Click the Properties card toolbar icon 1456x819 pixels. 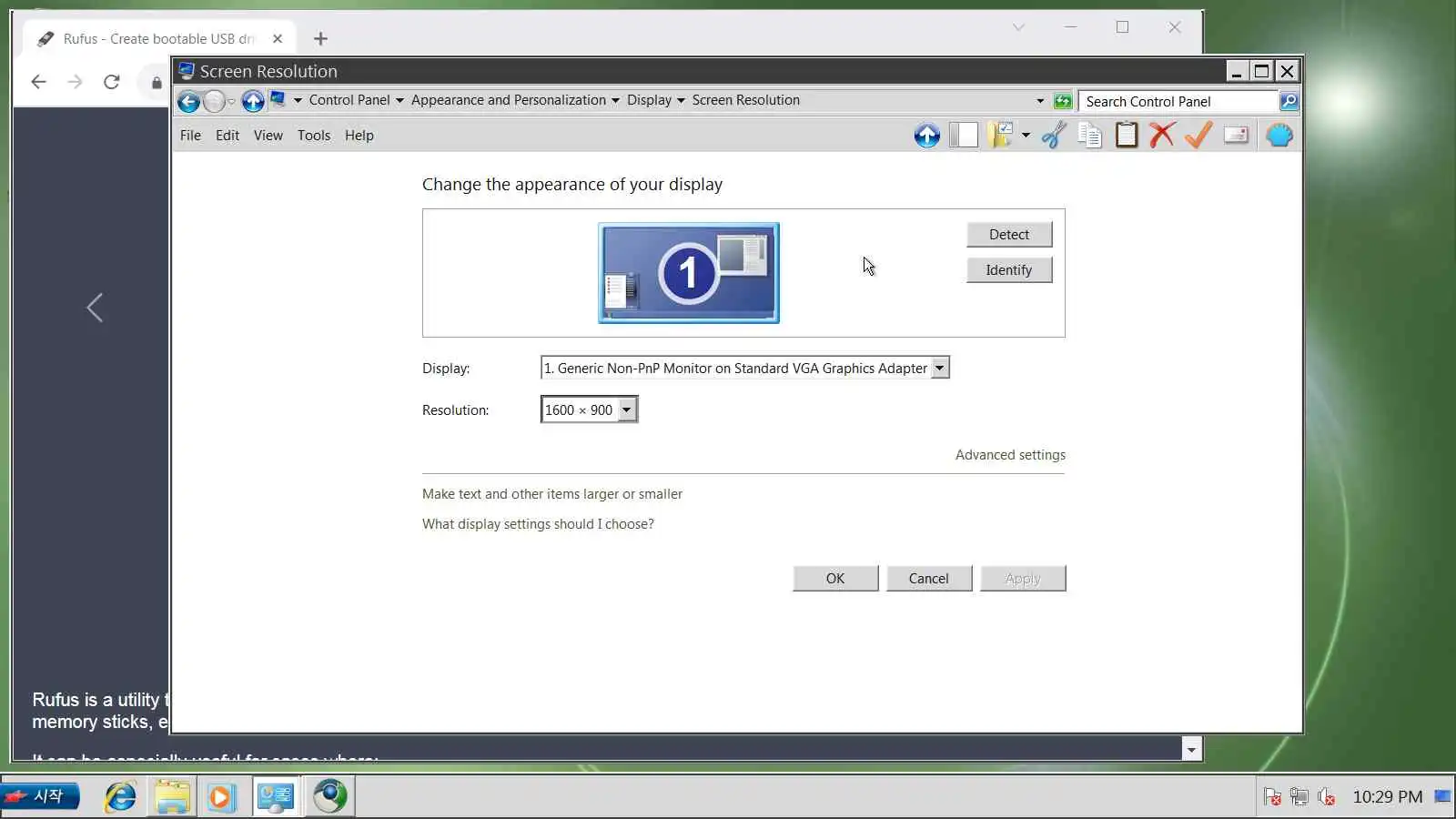(x=1236, y=136)
